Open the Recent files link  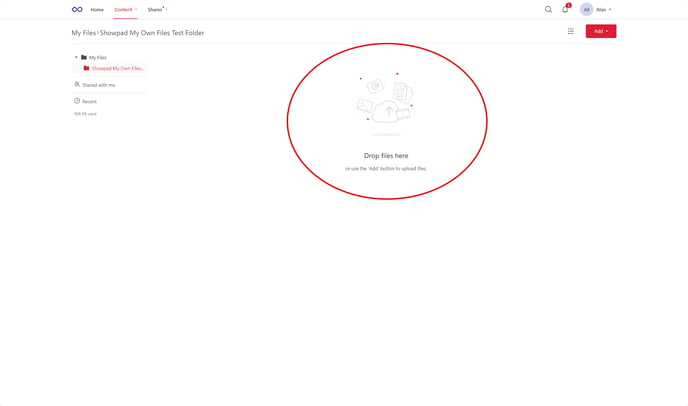click(90, 102)
